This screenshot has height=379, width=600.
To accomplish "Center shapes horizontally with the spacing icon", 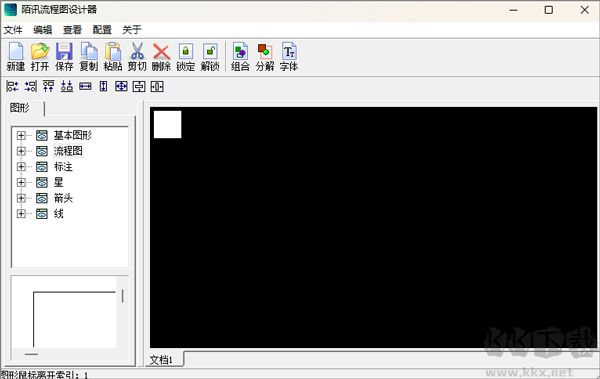I will click(157, 86).
